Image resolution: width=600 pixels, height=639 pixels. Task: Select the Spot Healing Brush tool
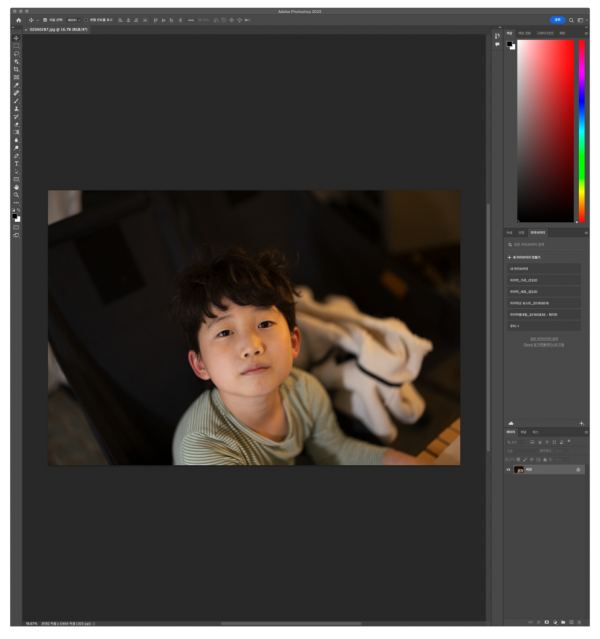pos(16,93)
